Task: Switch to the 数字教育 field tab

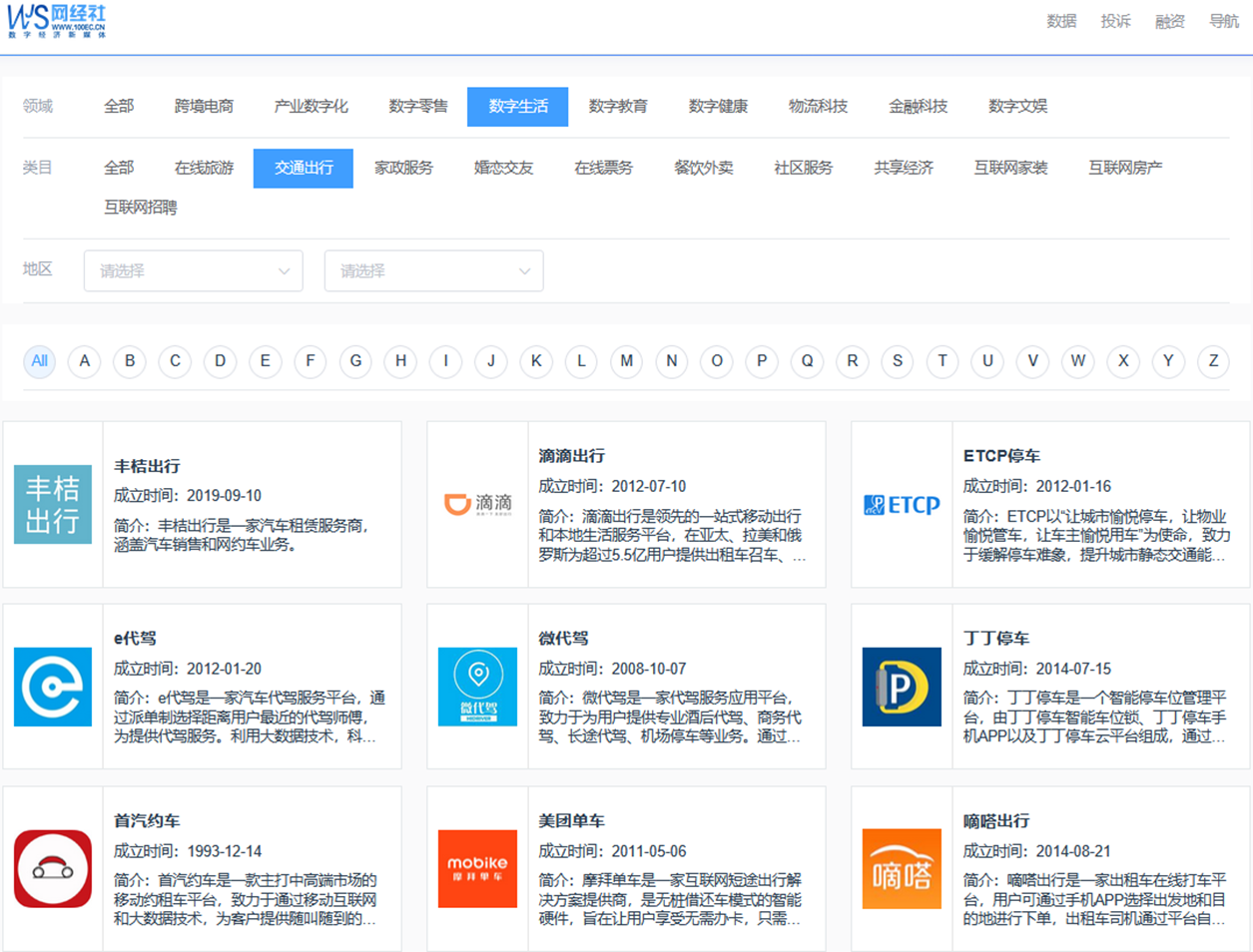Action: (620, 106)
